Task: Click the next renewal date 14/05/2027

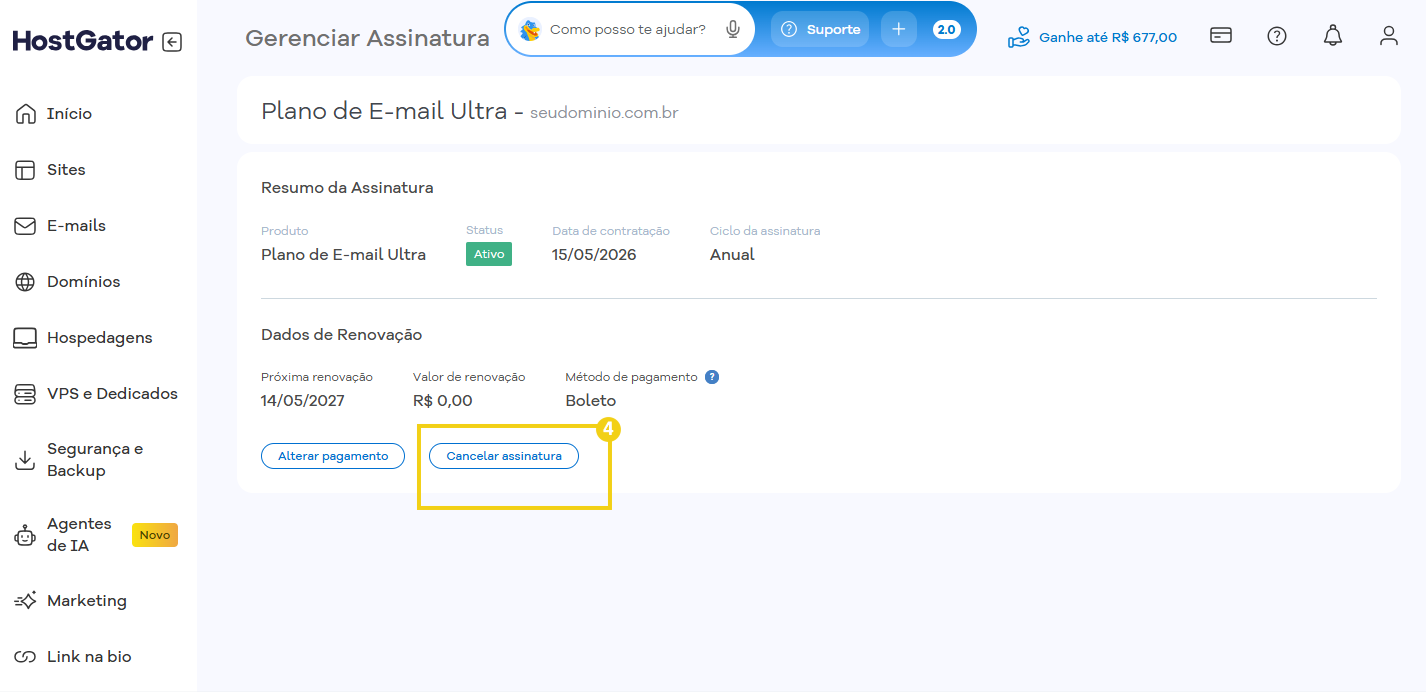Action: [303, 400]
